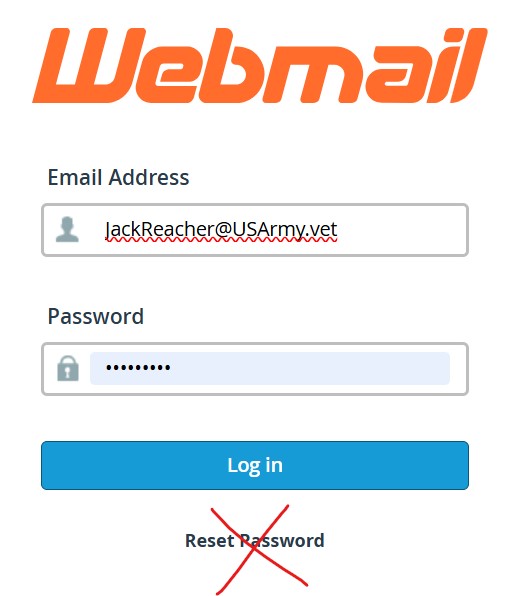The height and width of the screenshot is (596, 526).
Task: Click the padlock icon in password box
Action: point(68,368)
